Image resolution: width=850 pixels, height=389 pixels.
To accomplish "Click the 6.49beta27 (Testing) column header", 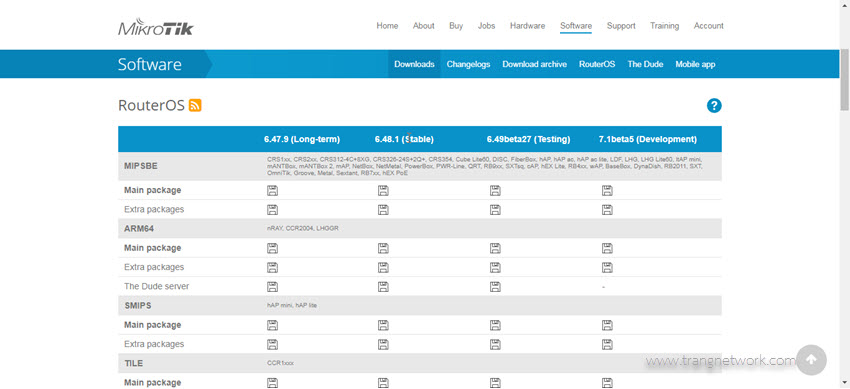I will click(x=529, y=139).
